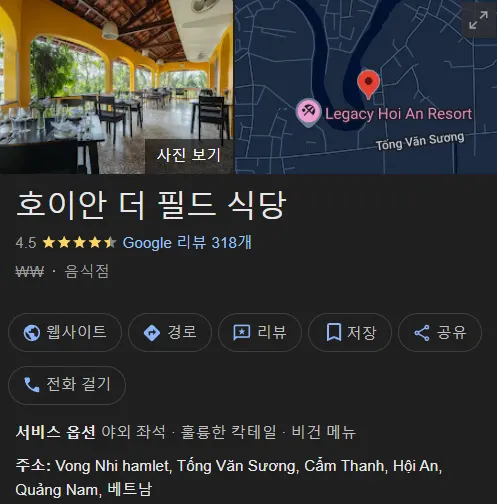Click the globe icon for 웹사이트
Image resolution: width=497 pixels, height=504 pixels.
pos(32,333)
